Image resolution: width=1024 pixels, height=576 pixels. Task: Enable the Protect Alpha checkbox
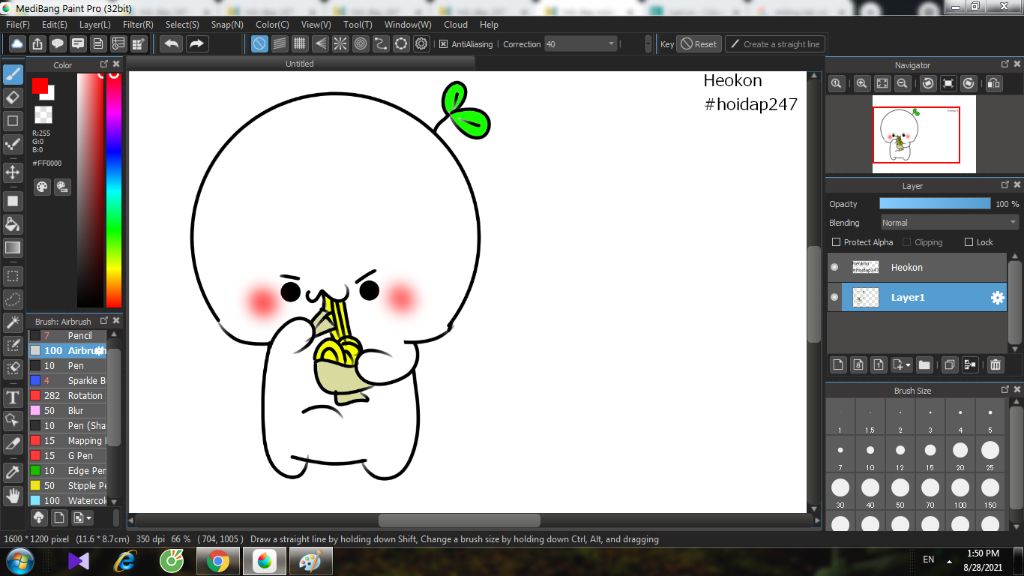pos(836,242)
